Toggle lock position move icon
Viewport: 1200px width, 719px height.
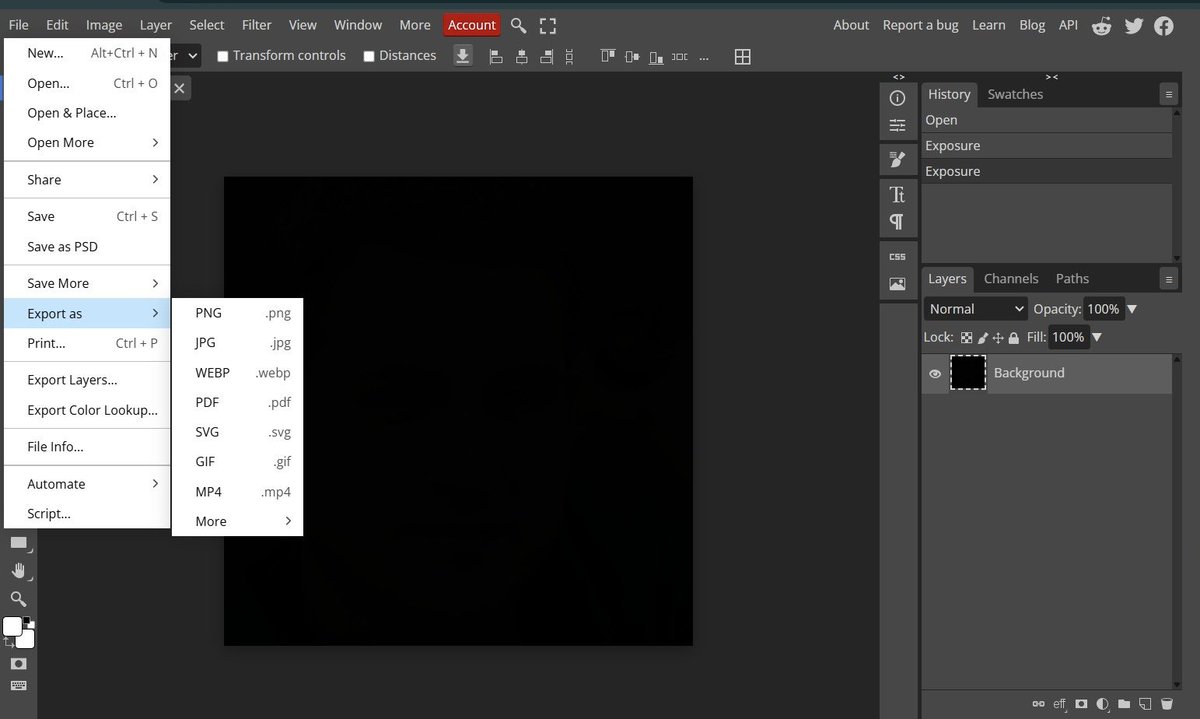(x=998, y=338)
